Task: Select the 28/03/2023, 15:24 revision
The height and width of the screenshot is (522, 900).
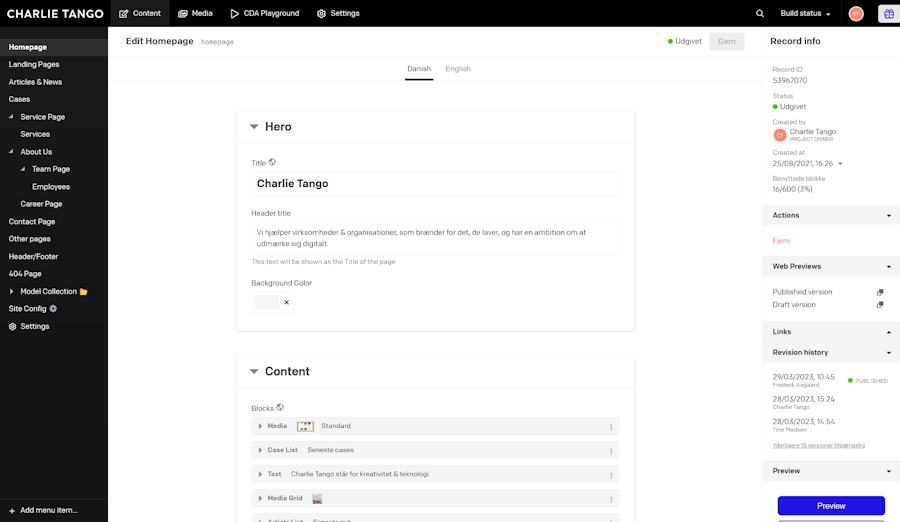Action: 804,399
